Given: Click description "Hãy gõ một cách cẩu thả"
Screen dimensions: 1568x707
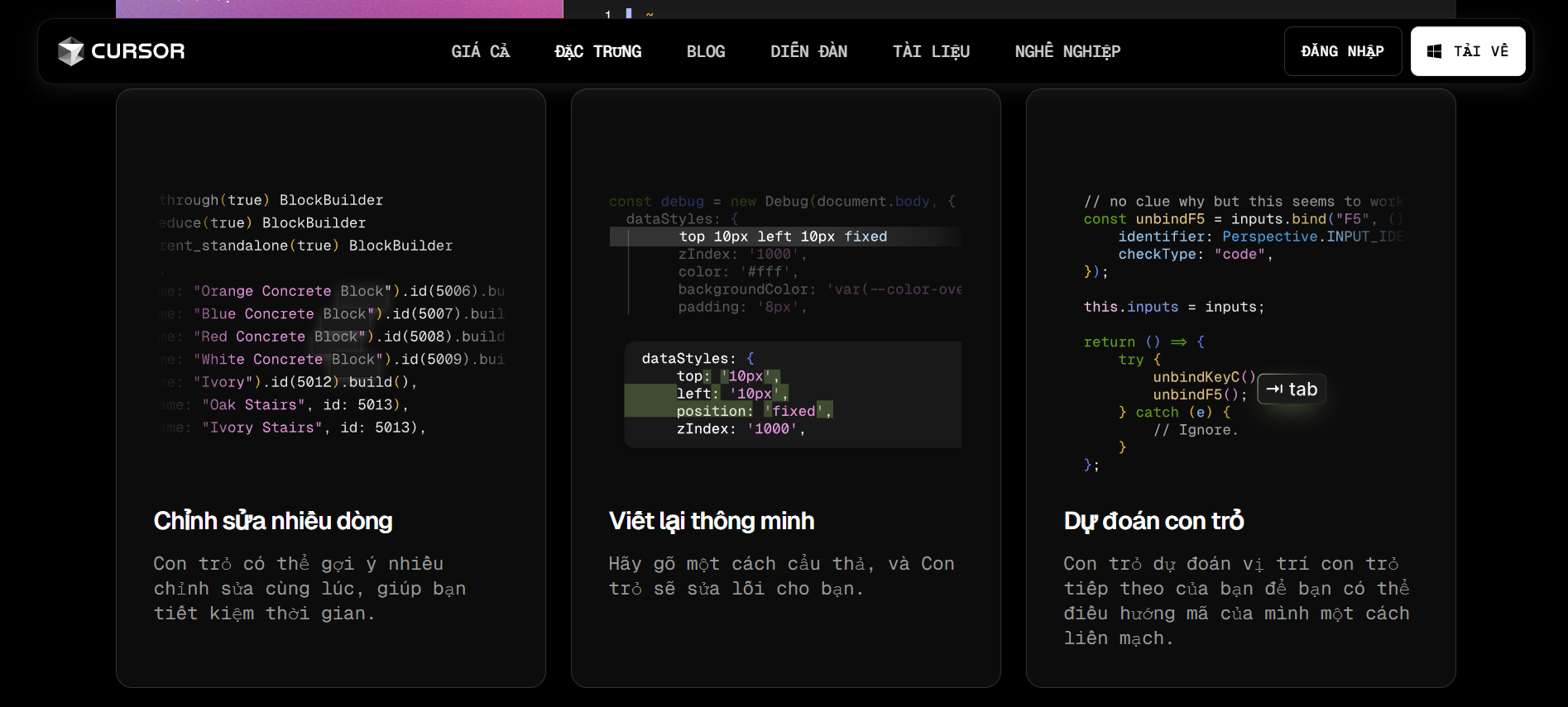Looking at the screenshot, I should point(782,576).
